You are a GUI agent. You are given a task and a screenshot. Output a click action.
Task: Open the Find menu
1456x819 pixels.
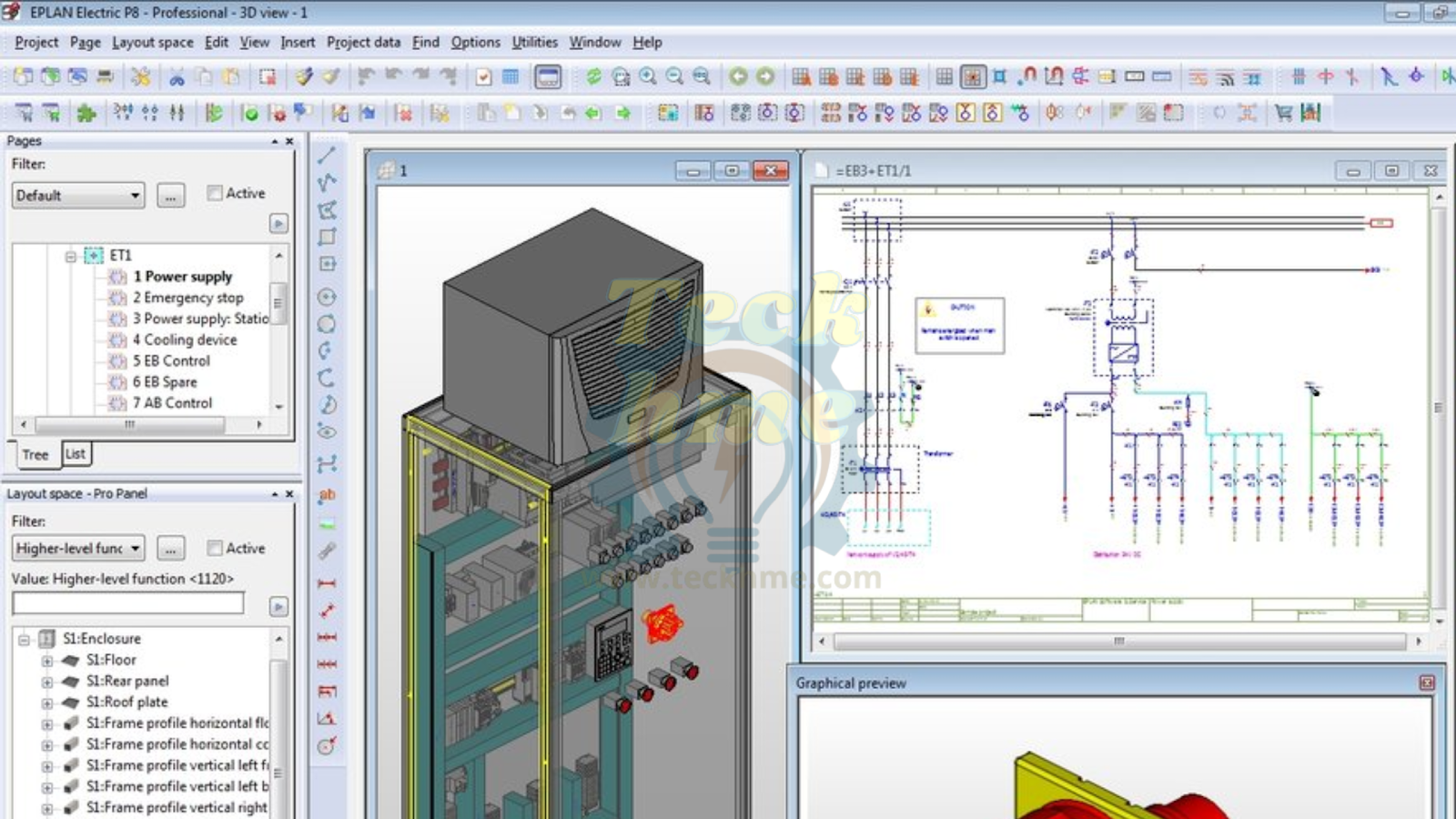(x=426, y=42)
